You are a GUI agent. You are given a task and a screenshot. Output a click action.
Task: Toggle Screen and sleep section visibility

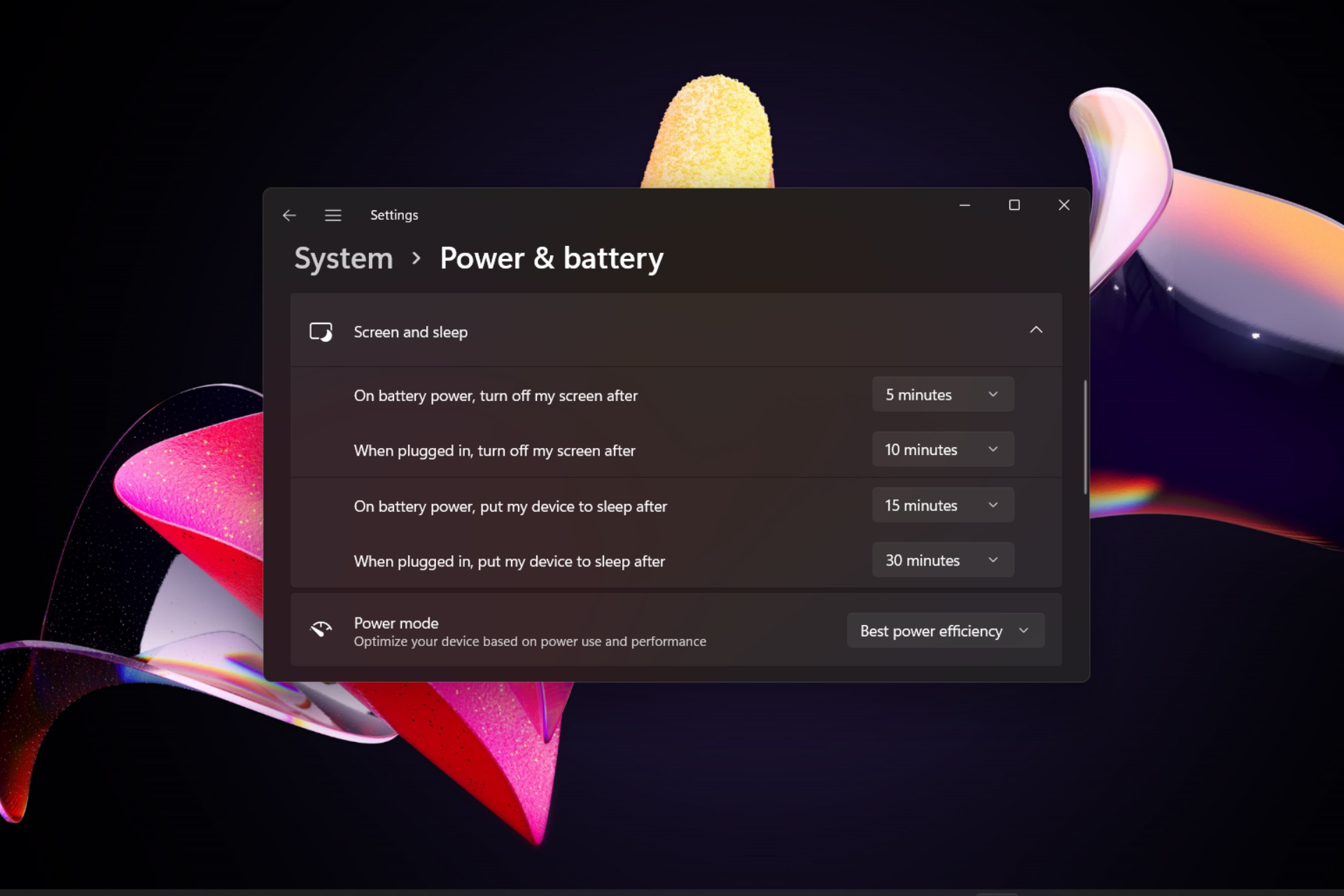click(1035, 330)
